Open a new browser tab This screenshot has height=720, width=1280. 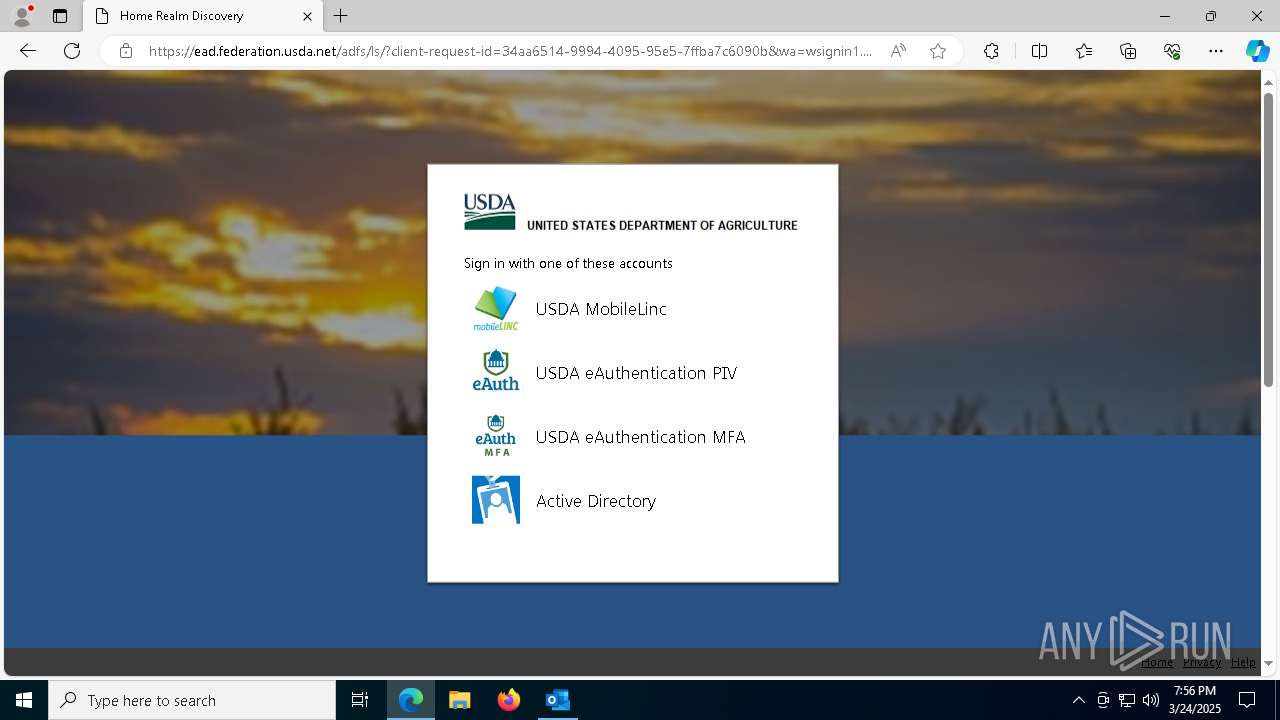pos(341,16)
